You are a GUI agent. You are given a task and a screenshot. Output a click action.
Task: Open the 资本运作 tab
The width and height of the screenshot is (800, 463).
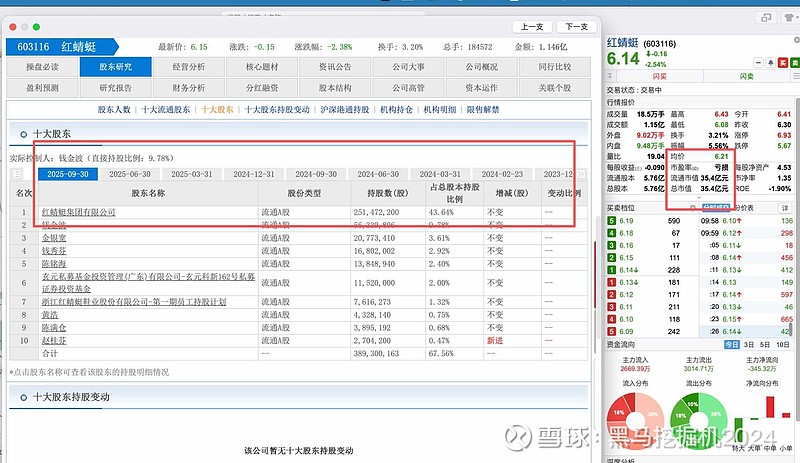[x=482, y=88]
